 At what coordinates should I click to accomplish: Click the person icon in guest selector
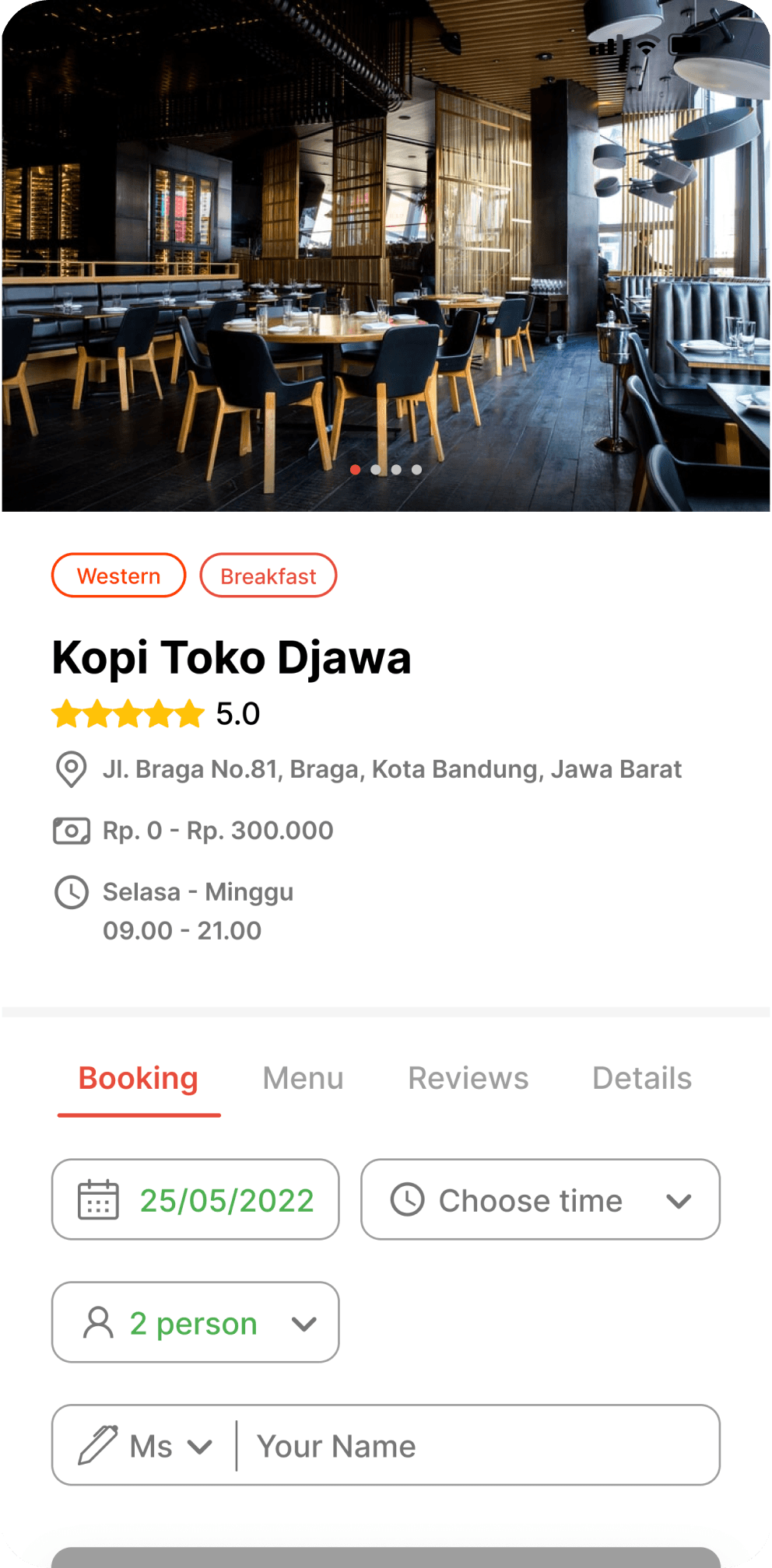tap(98, 1322)
